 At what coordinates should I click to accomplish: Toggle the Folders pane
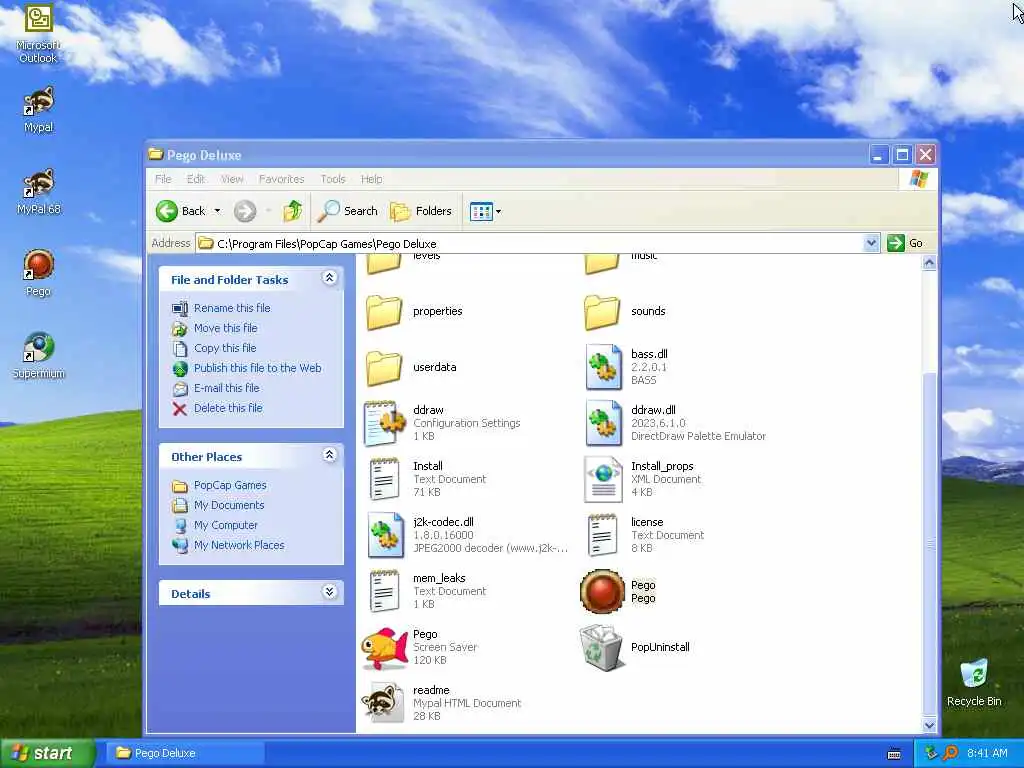pyautogui.click(x=421, y=211)
